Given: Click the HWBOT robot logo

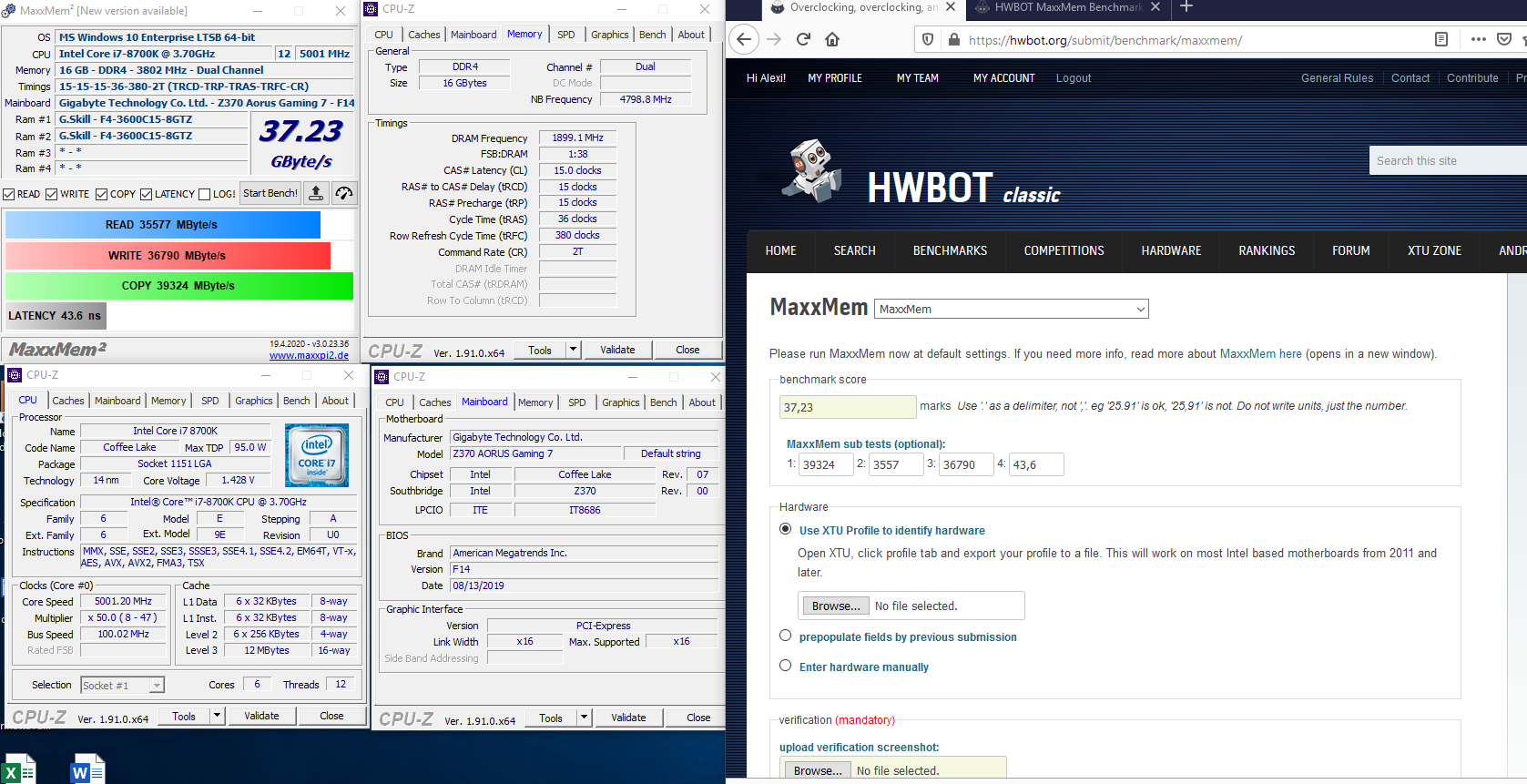Looking at the screenshot, I should pos(810,170).
